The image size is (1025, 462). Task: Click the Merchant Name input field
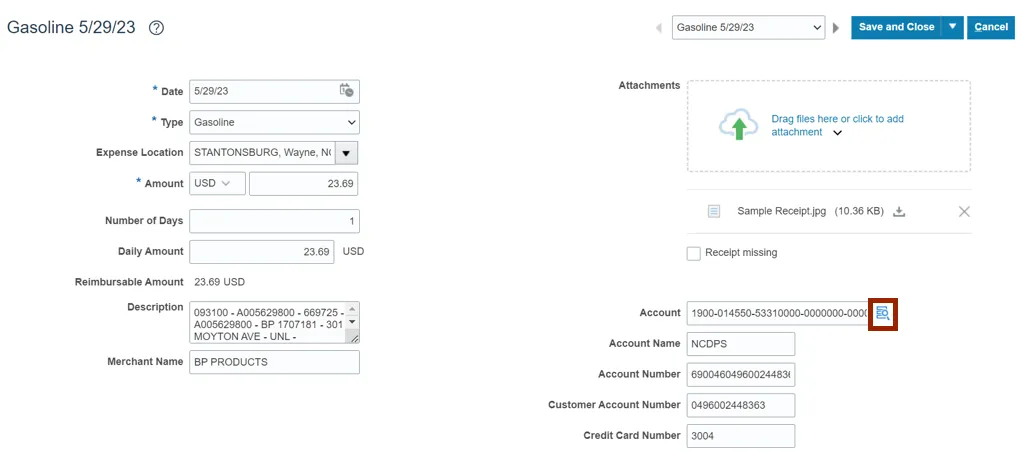click(x=274, y=362)
